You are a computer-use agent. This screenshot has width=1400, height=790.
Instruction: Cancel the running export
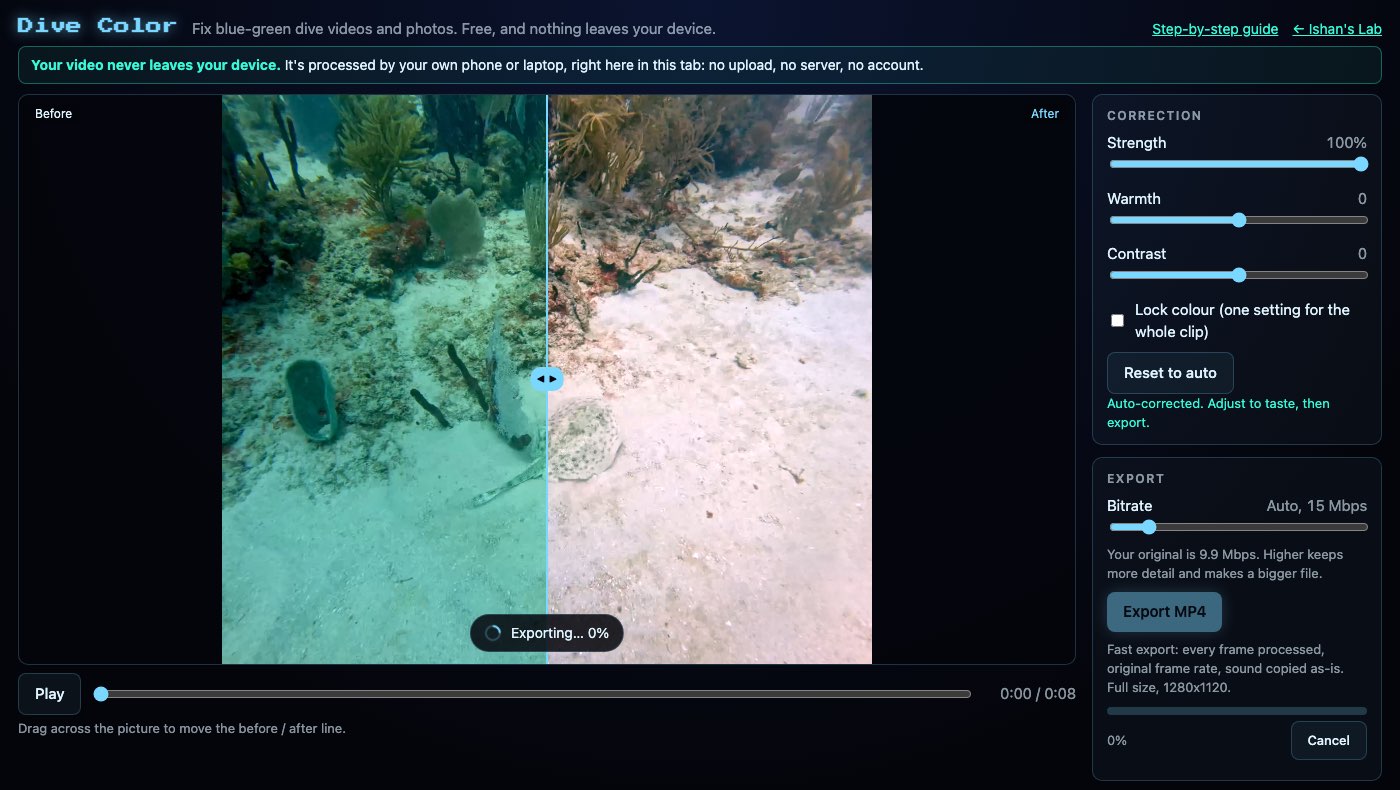pyautogui.click(x=1328, y=740)
